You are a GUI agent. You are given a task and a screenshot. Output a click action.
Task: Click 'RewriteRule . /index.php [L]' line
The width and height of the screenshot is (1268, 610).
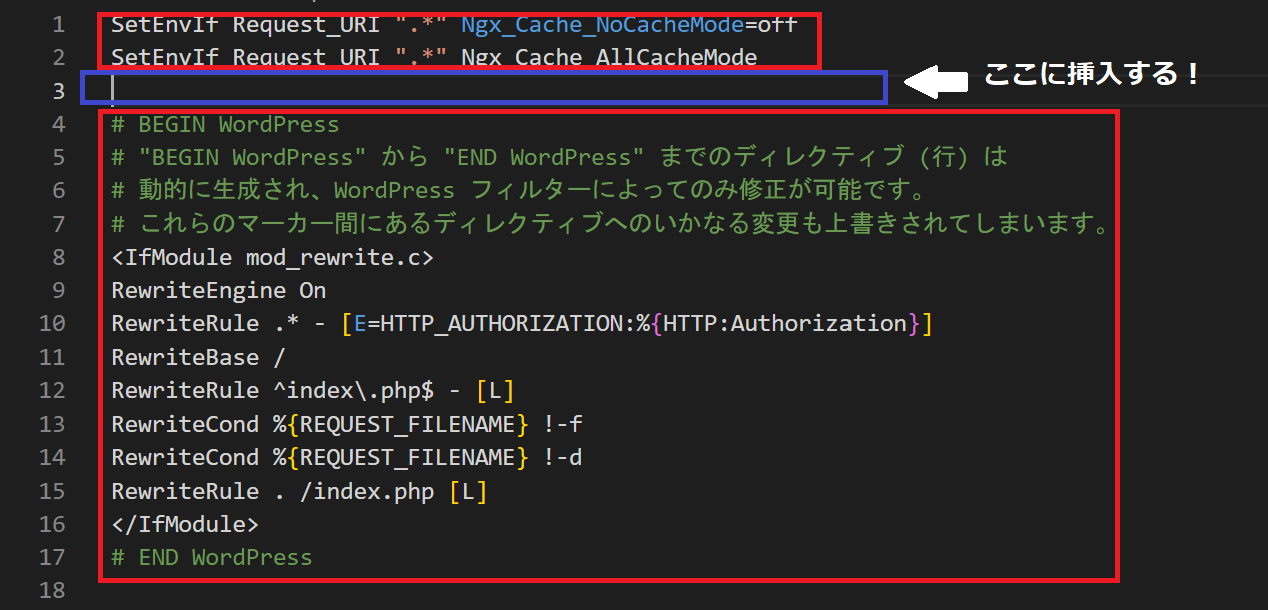point(299,491)
